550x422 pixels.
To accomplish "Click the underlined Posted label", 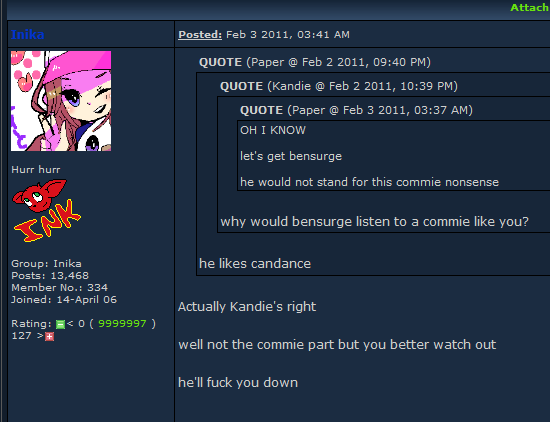I will tap(200, 34).
